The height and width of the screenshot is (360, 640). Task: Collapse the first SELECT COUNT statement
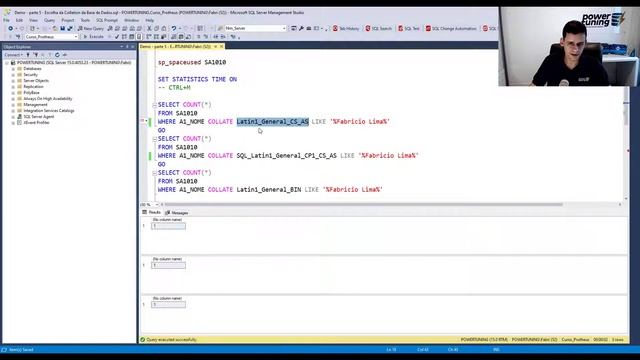point(155,105)
